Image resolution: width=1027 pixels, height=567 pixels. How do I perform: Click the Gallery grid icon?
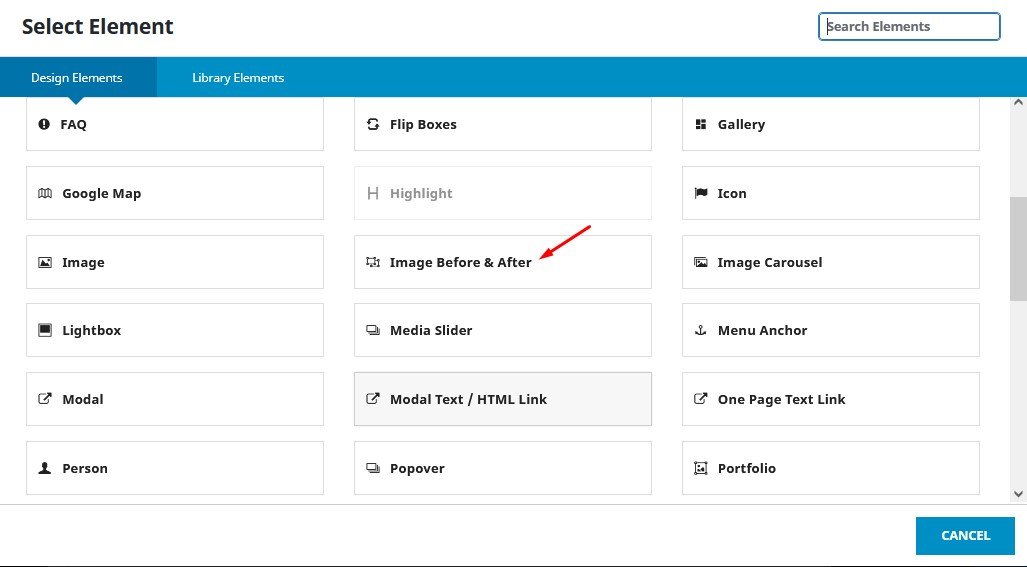pos(700,125)
